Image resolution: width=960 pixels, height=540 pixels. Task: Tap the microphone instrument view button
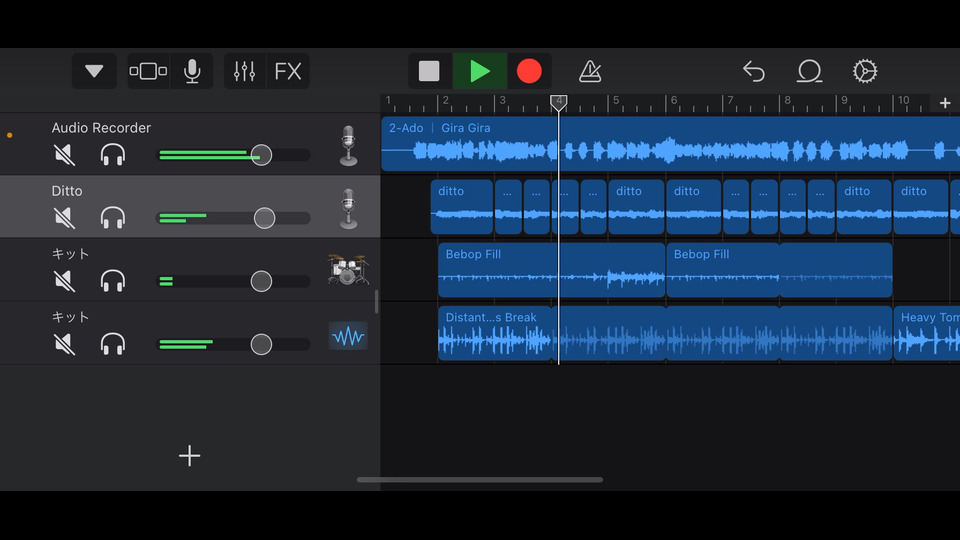[x=192, y=71]
